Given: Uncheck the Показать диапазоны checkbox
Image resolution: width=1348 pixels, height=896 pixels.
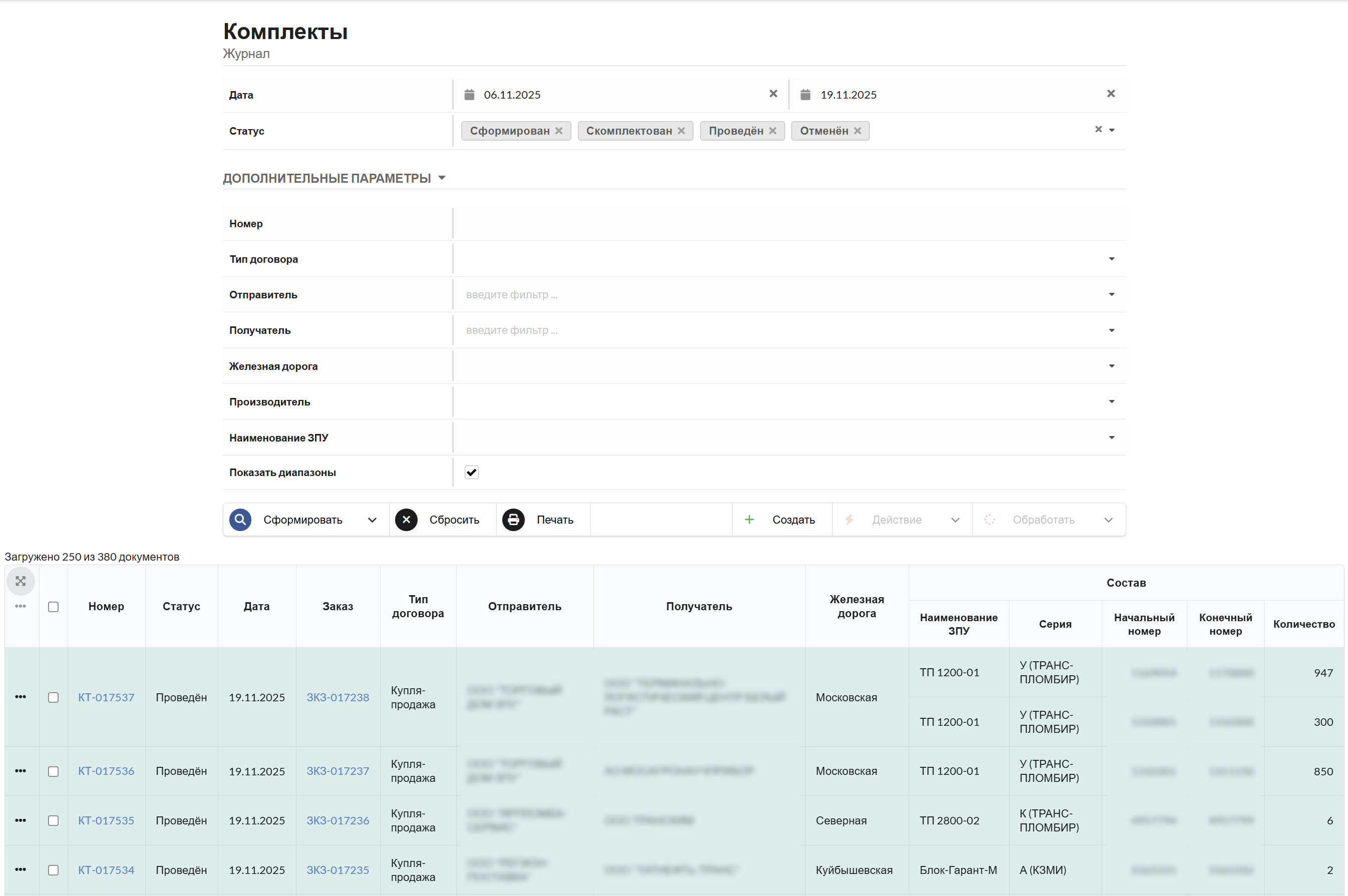Looking at the screenshot, I should click(471, 472).
